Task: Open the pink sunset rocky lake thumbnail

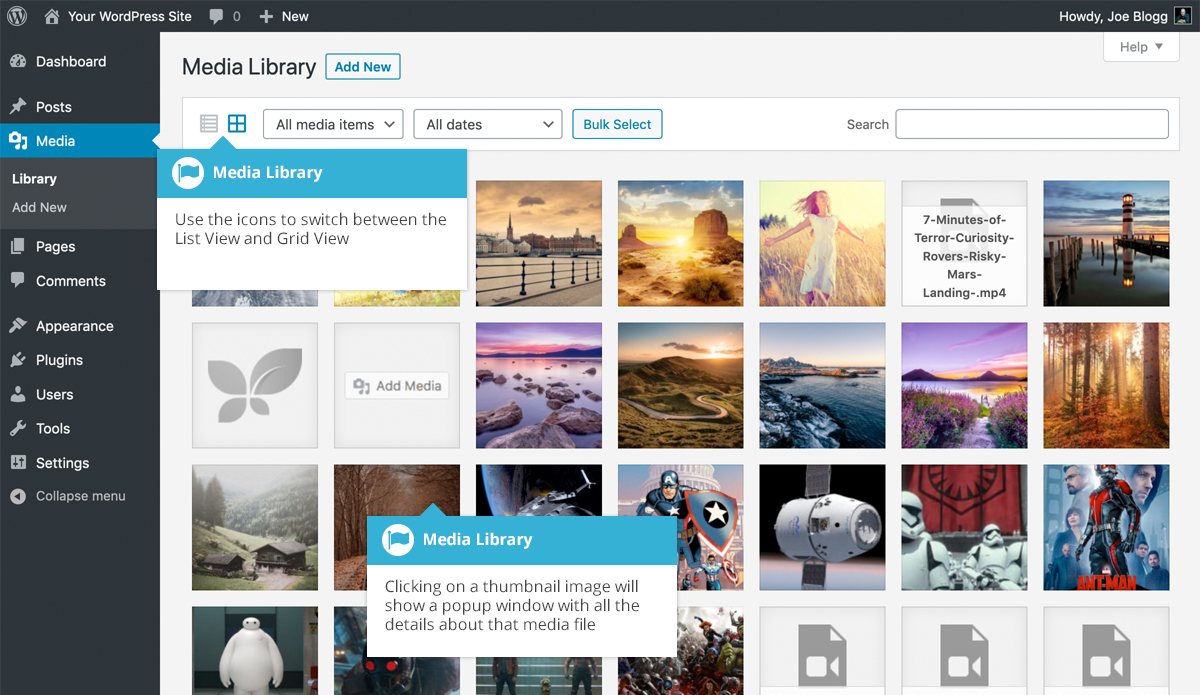Action: tap(539, 385)
